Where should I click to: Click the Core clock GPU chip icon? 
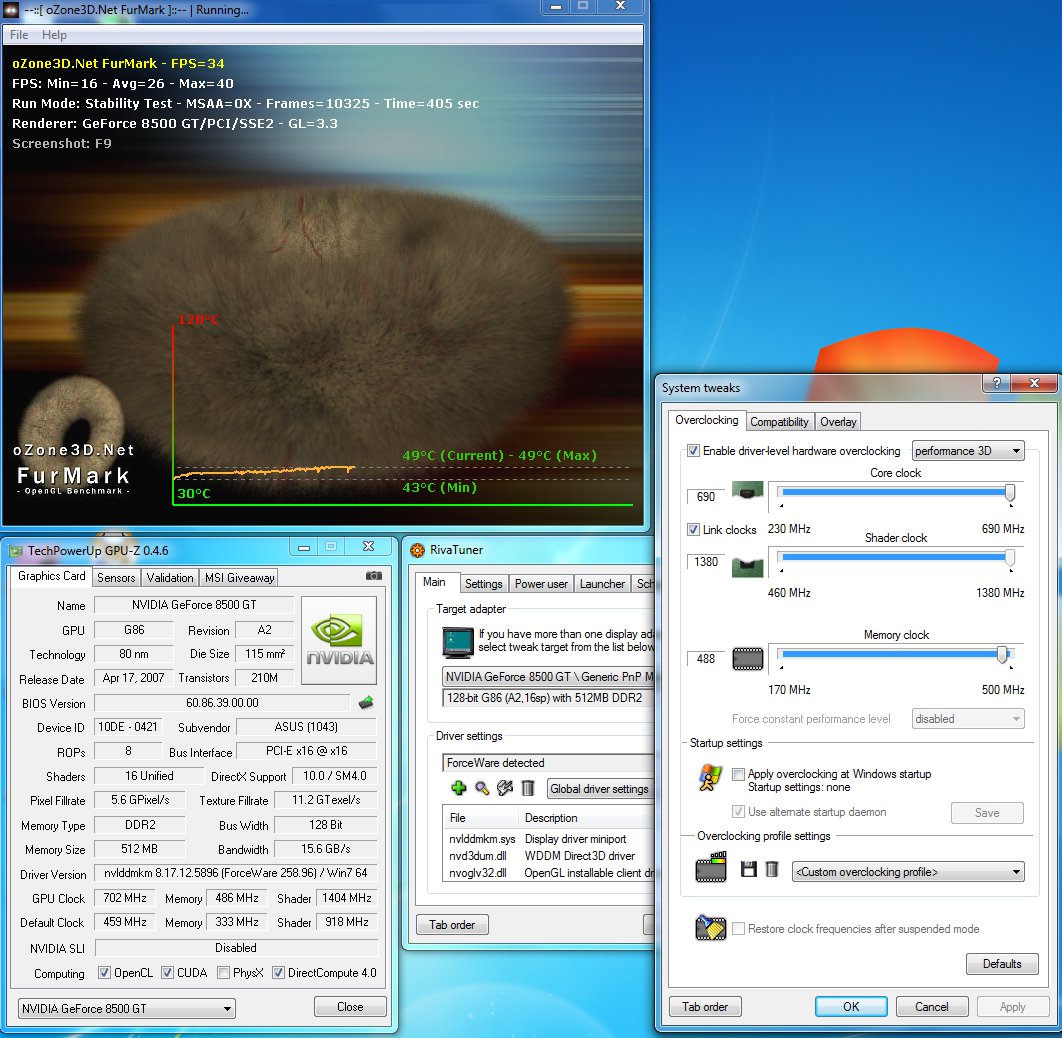pyautogui.click(x=748, y=490)
